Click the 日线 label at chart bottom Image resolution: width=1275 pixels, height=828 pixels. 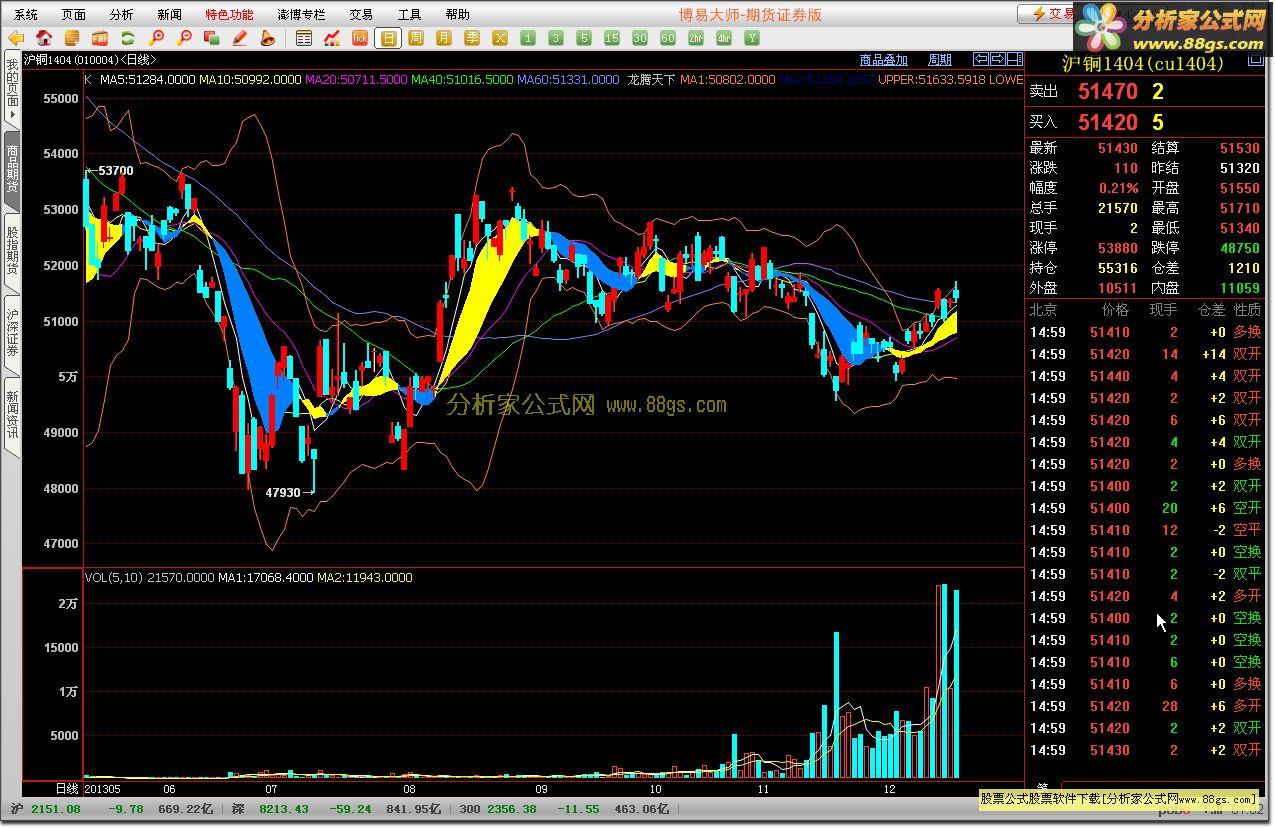point(68,788)
